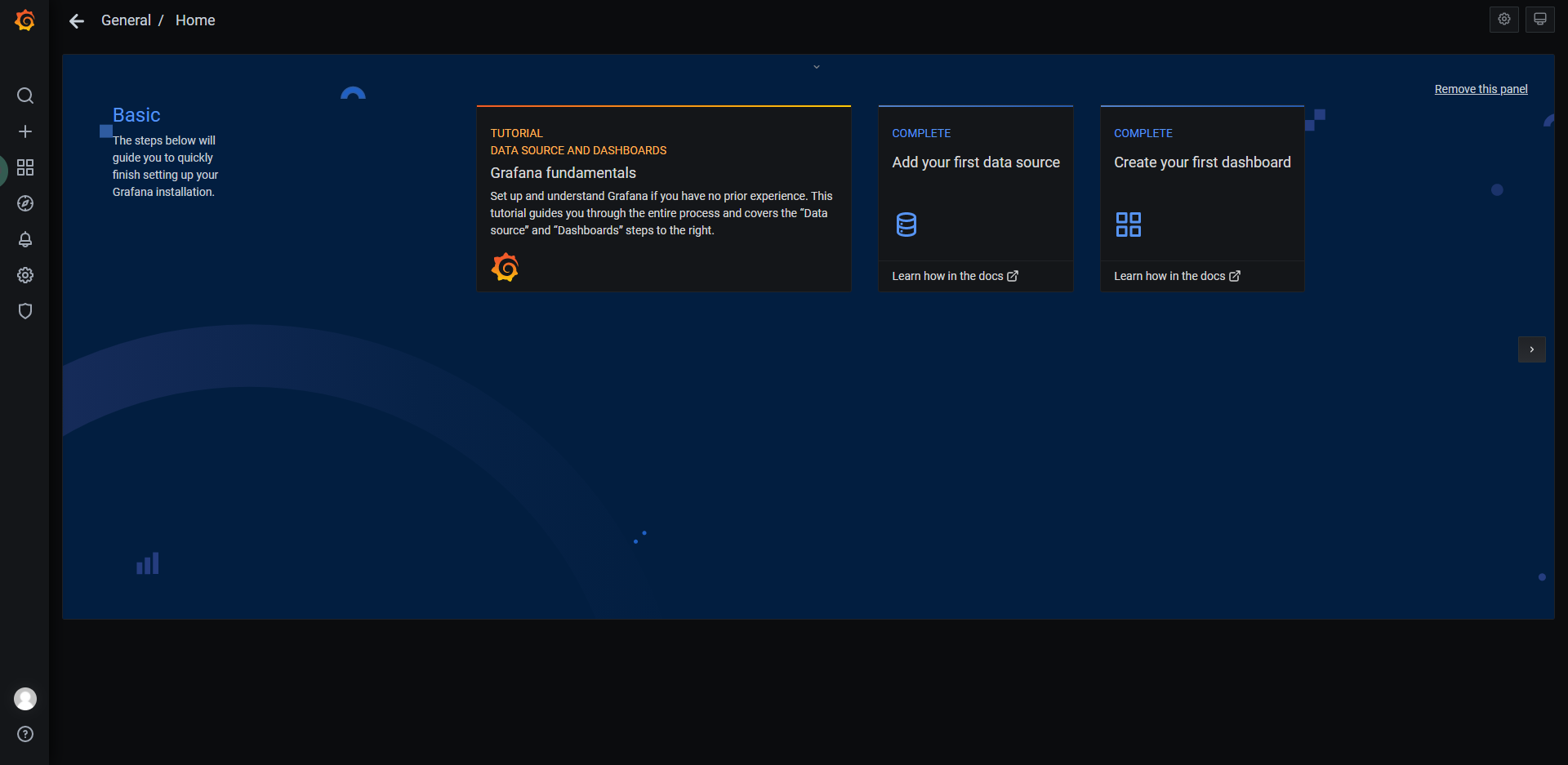
Task: Click the COMPLETE label on dashboard card
Action: coord(1143,133)
